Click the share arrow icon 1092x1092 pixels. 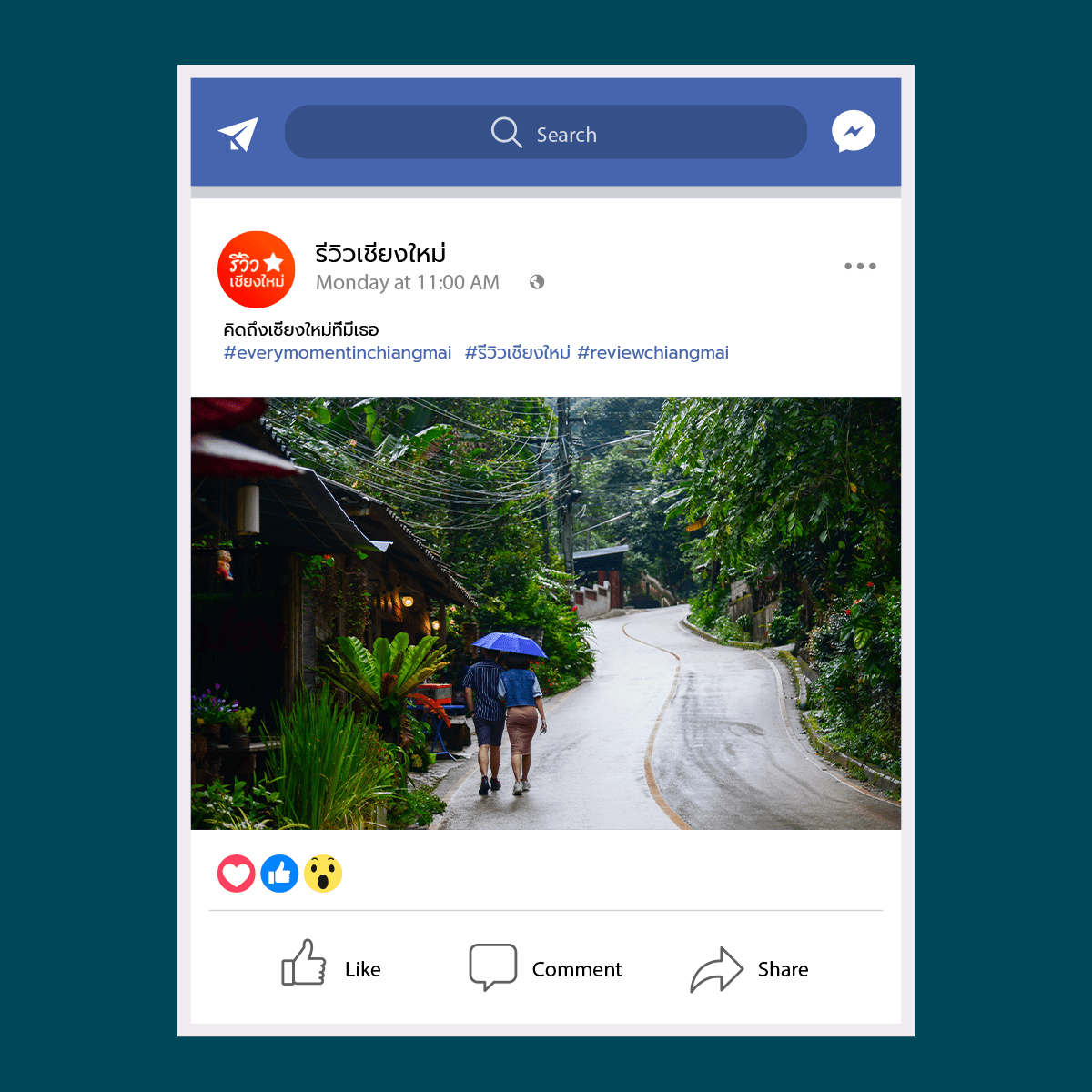point(717,970)
